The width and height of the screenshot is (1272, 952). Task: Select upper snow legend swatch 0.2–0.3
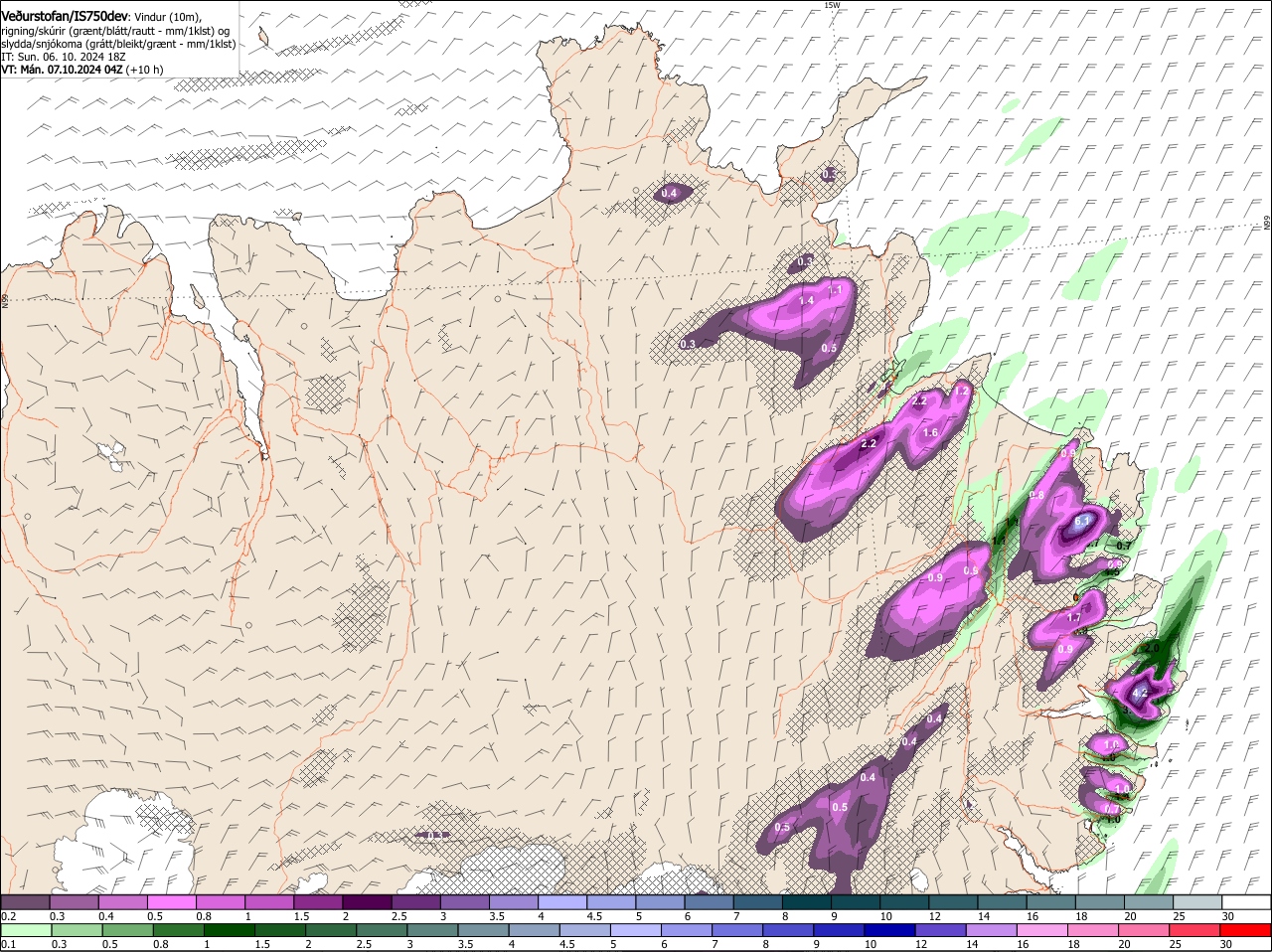click(x=26, y=900)
